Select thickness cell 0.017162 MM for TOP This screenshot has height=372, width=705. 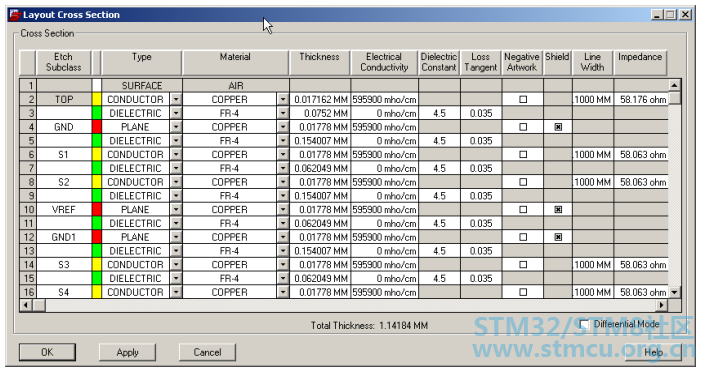[x=320, y=99]
